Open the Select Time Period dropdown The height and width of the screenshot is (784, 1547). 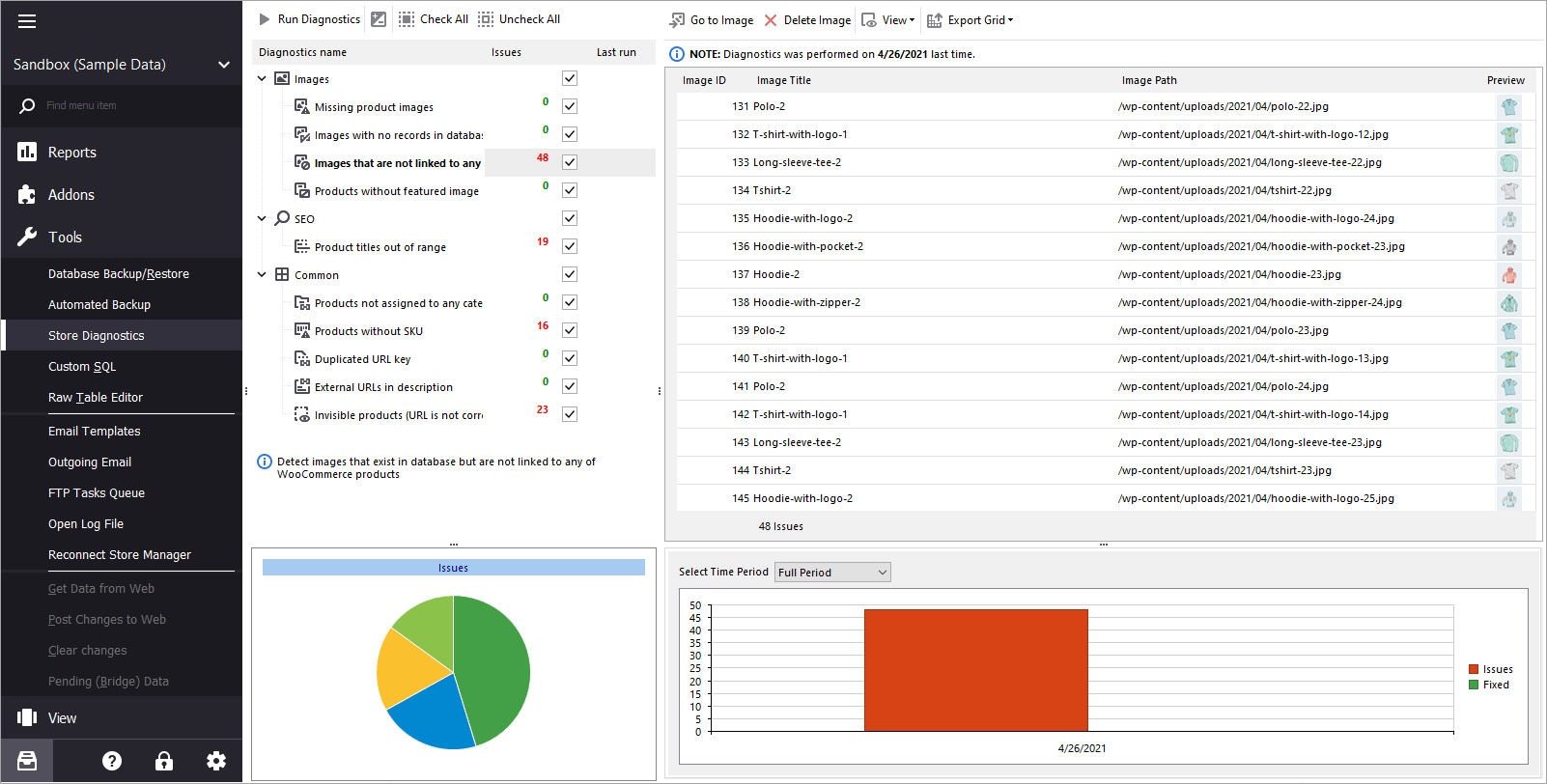[832, 573]
